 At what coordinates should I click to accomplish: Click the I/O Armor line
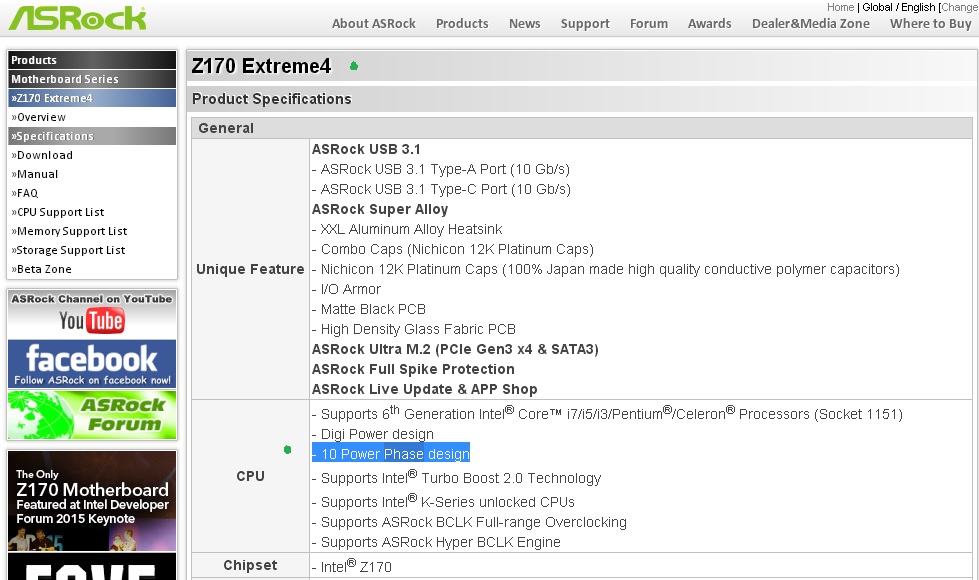[347, 289]
